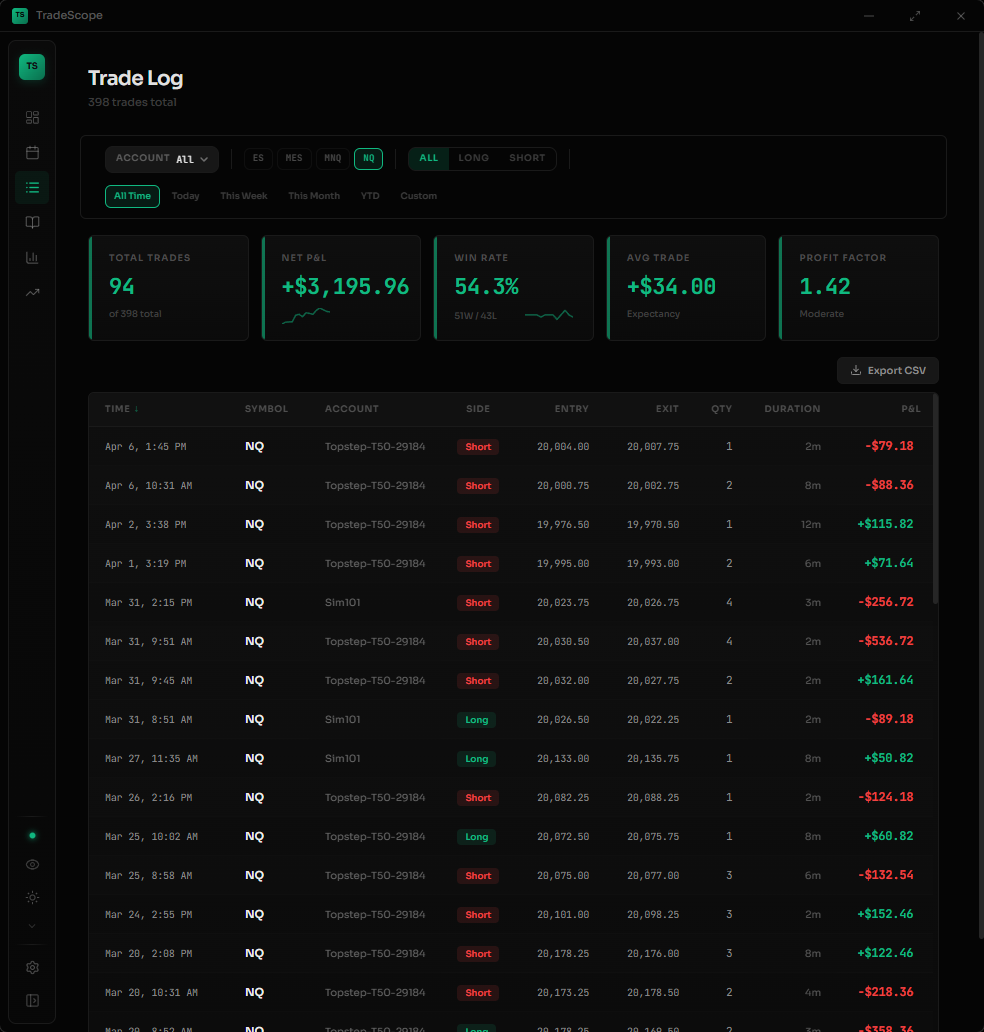Viewport: 984px width, 1032px height.
Task: Select the MNQ symbol filter
Action: tap(332, 158)
